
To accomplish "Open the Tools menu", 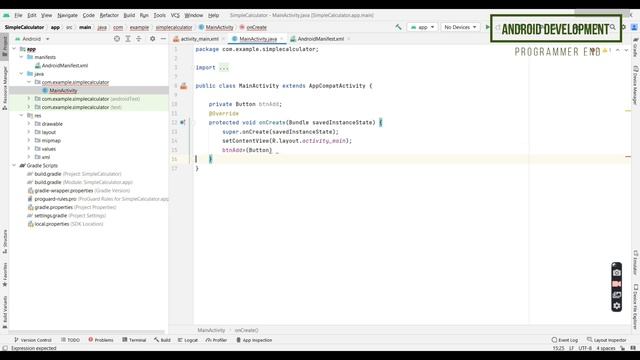I will [160, 15].
